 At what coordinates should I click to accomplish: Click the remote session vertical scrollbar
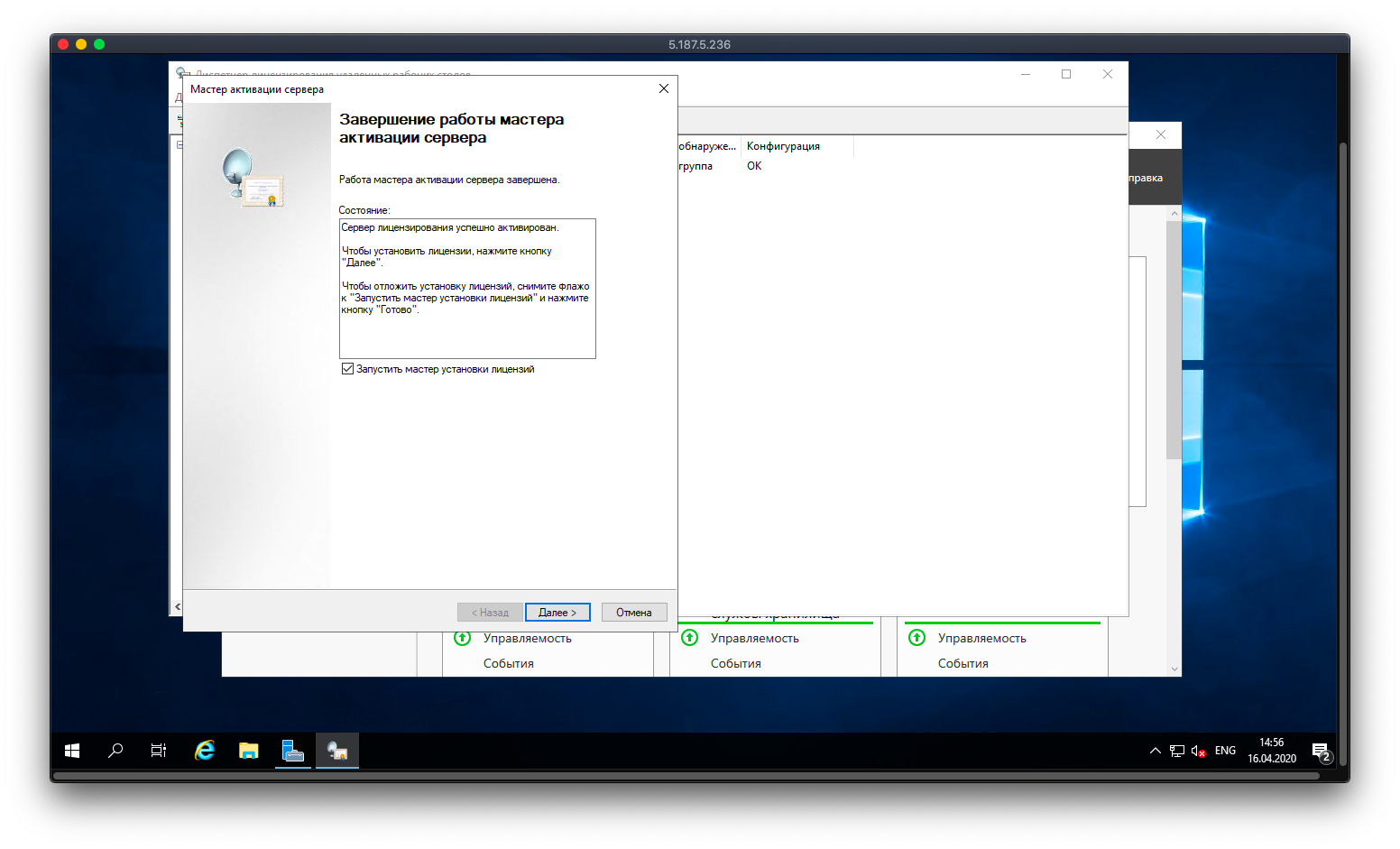(x=1343, y=454)
